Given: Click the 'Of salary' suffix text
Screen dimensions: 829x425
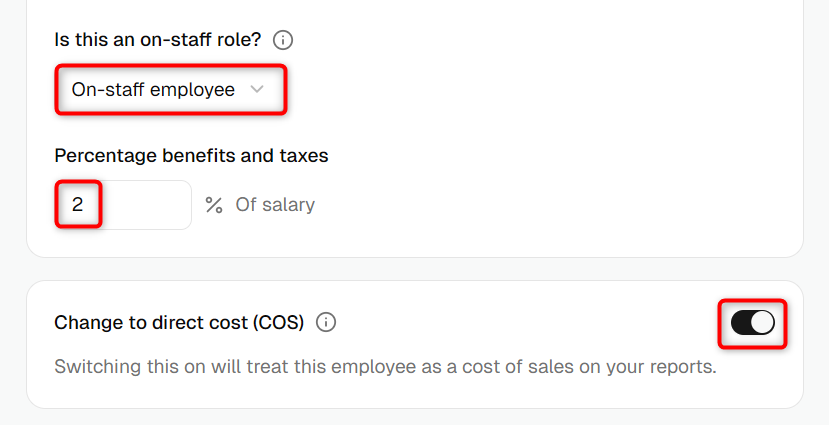Looking at the screenshot, I should [x=275, y=205].
